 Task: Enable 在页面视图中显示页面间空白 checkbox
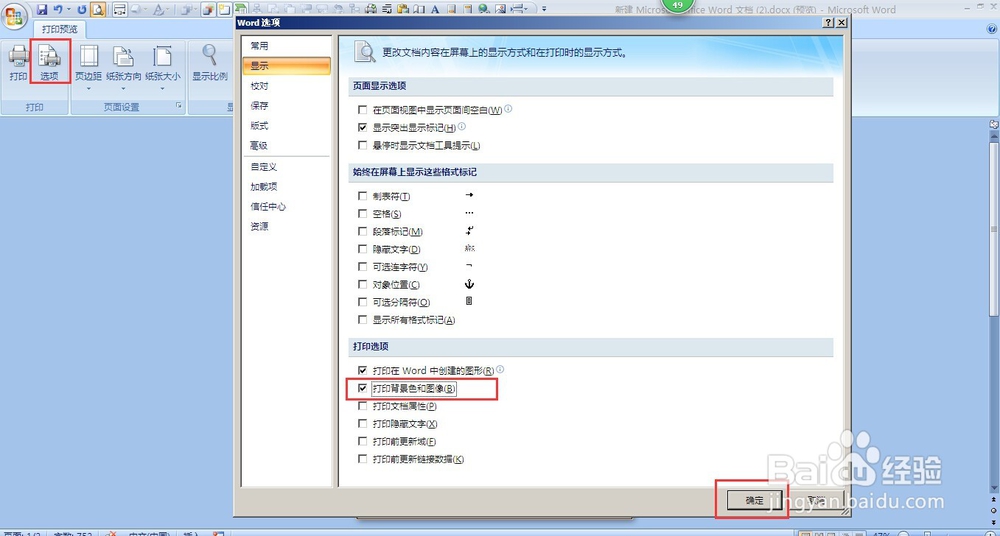[362, 110]
